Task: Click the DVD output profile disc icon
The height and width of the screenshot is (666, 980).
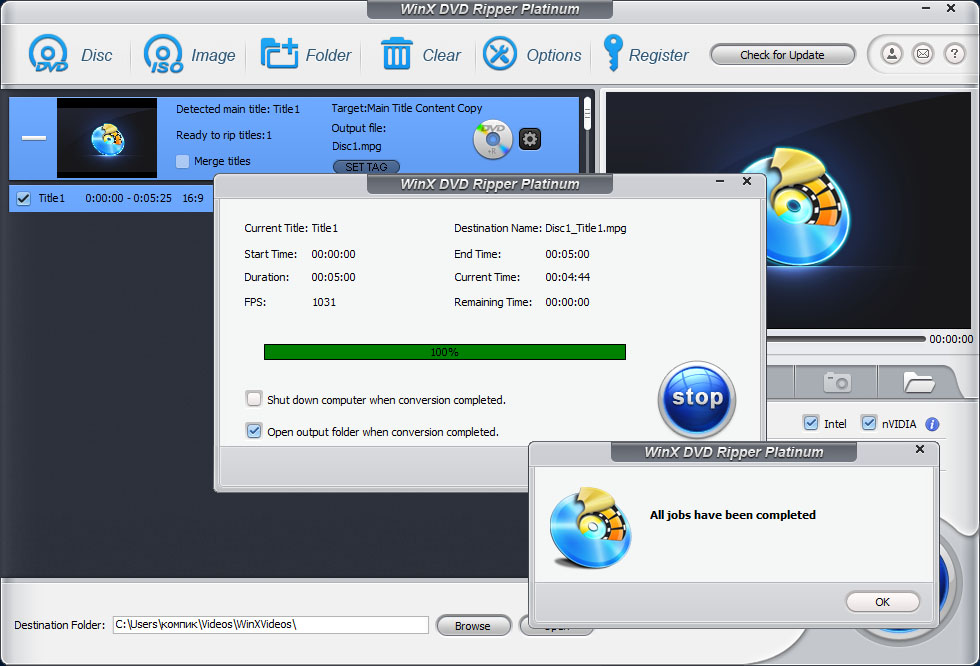Action: (492, 139)
